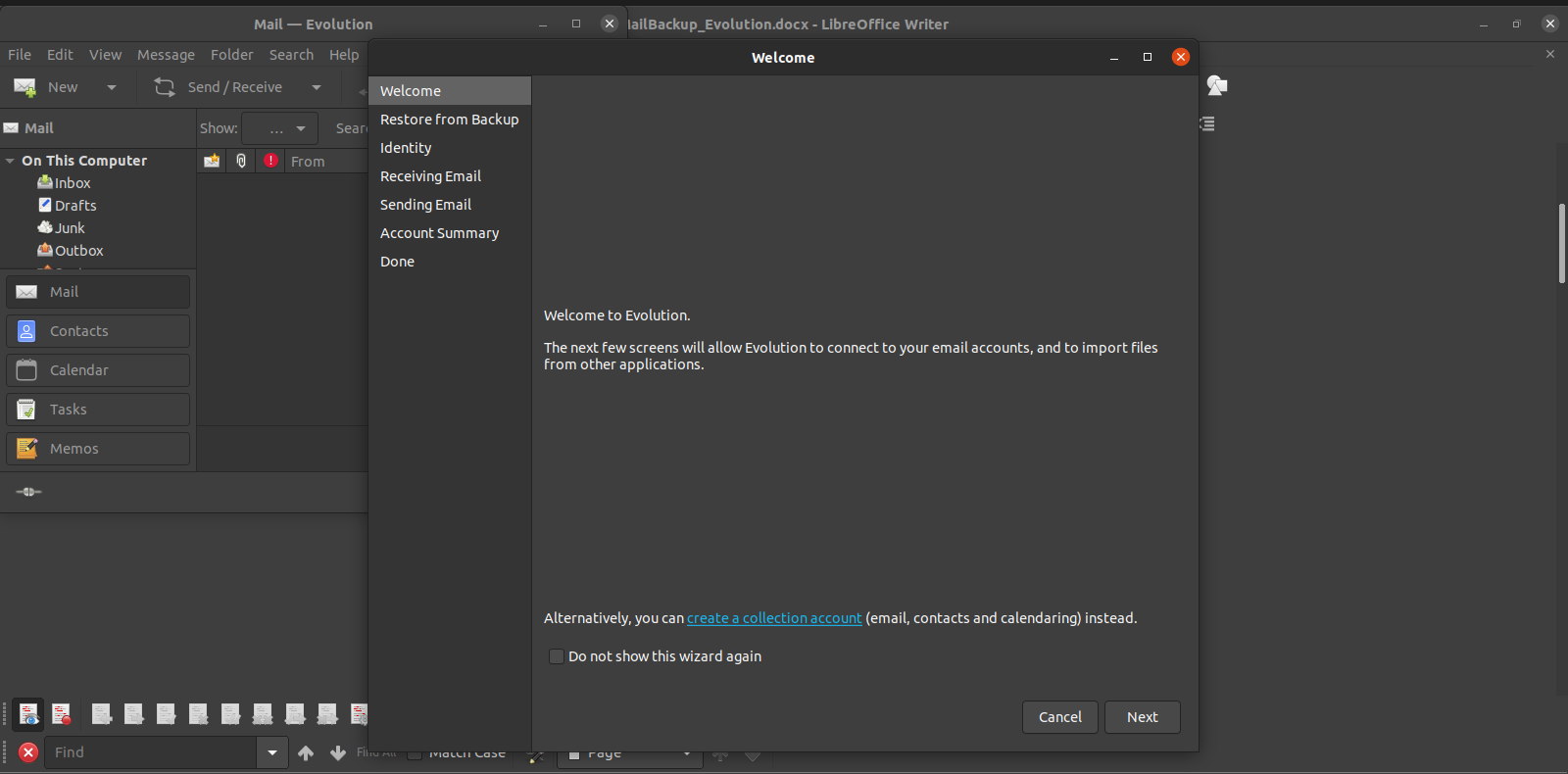Click the Next button in the wizard
The height and width of the screenshot is (774, 1568).
pos(1143,717)
